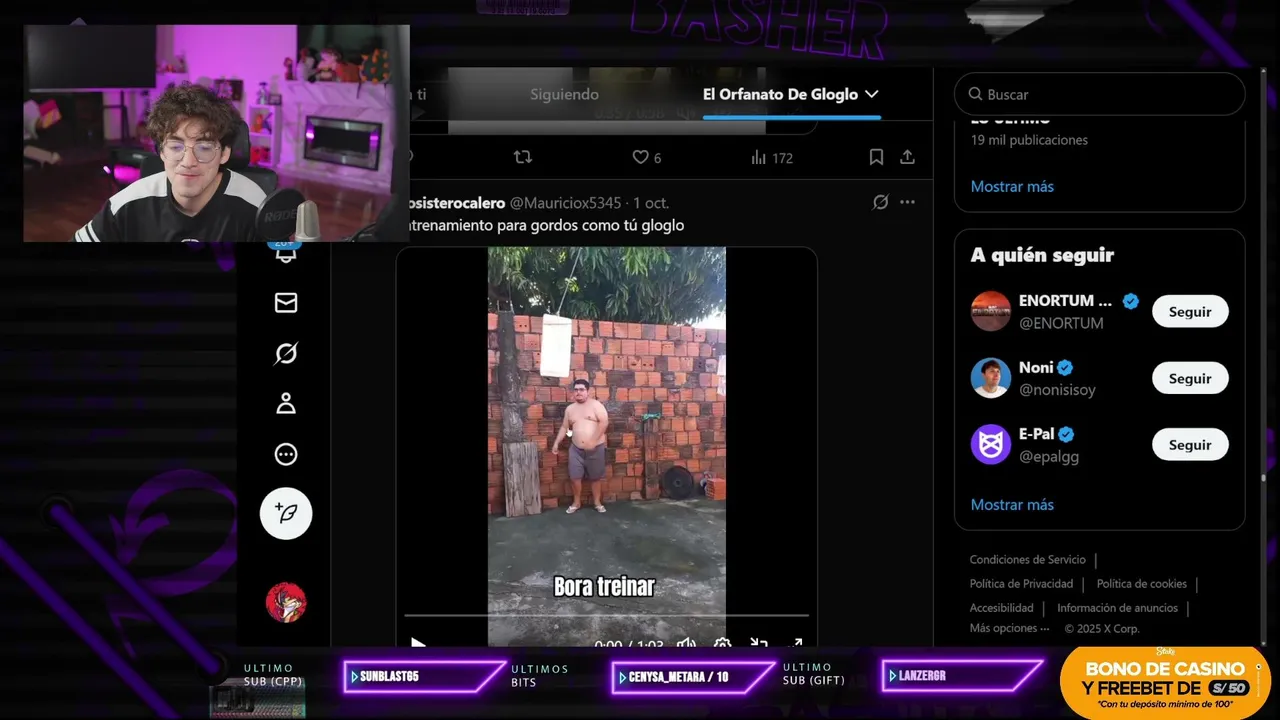
Task: Open Grok actions icon on Mauriciox5345's tweet
Action: (x=880, y=202)
